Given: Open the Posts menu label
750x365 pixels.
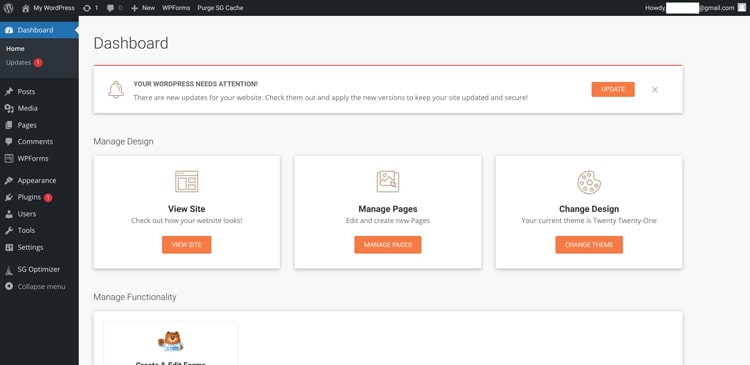Looking at the screenshot, I should coord(26,91).
